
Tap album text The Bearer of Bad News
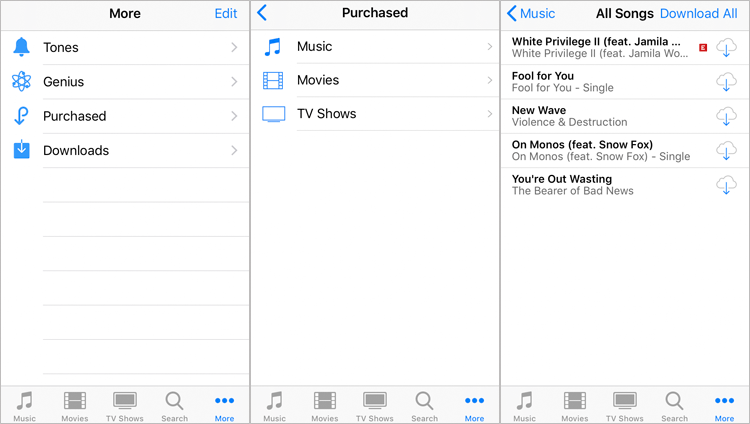pos(573,191)
